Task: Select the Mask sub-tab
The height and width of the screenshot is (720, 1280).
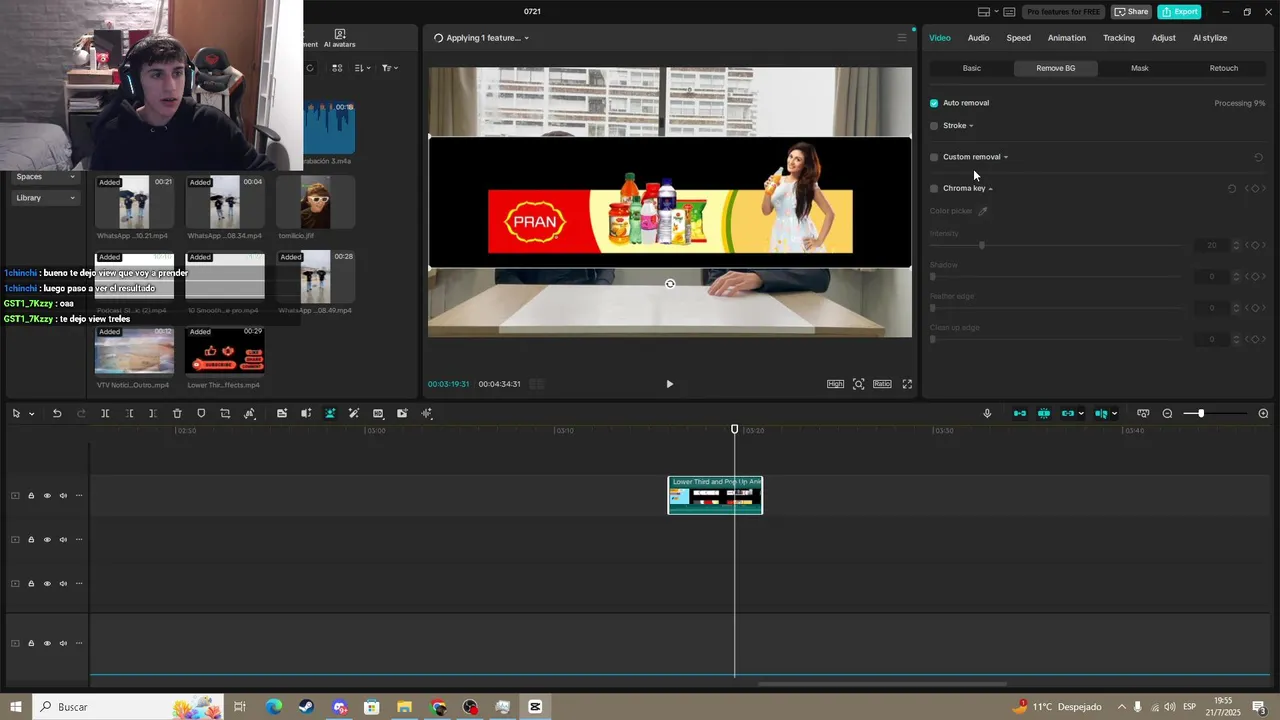Action: pos(1139,68)
